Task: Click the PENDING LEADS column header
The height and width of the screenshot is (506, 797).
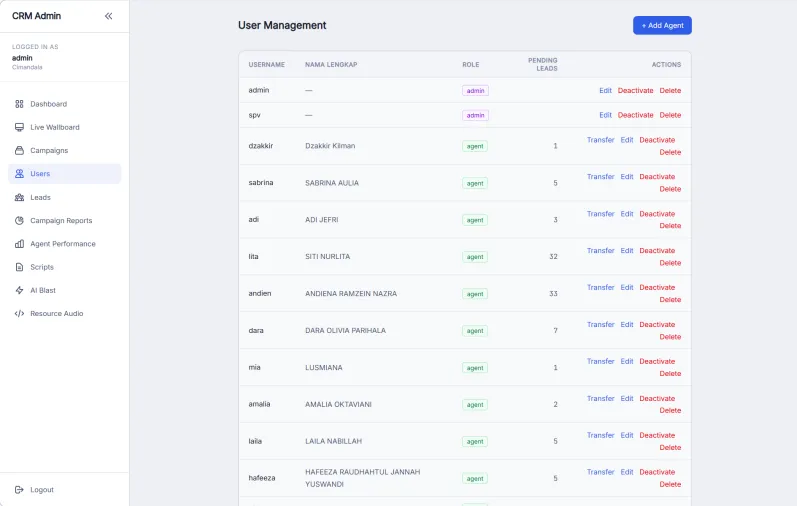Action: (x=542, y=65)
